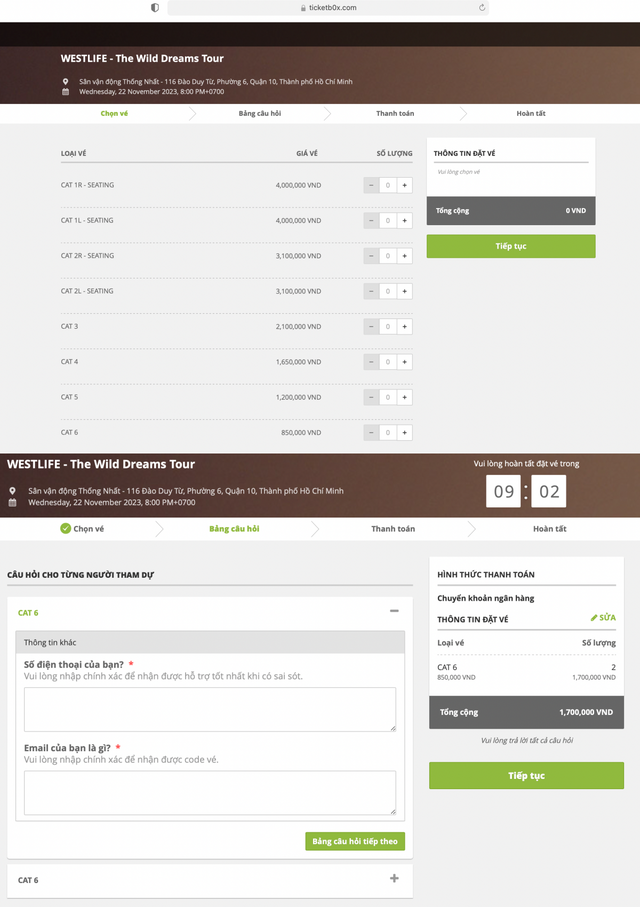Viewport: 640px width, 907px height.
Task: Increase CAT 2L - SEATING ticket quantity
Action: [405, 291]
